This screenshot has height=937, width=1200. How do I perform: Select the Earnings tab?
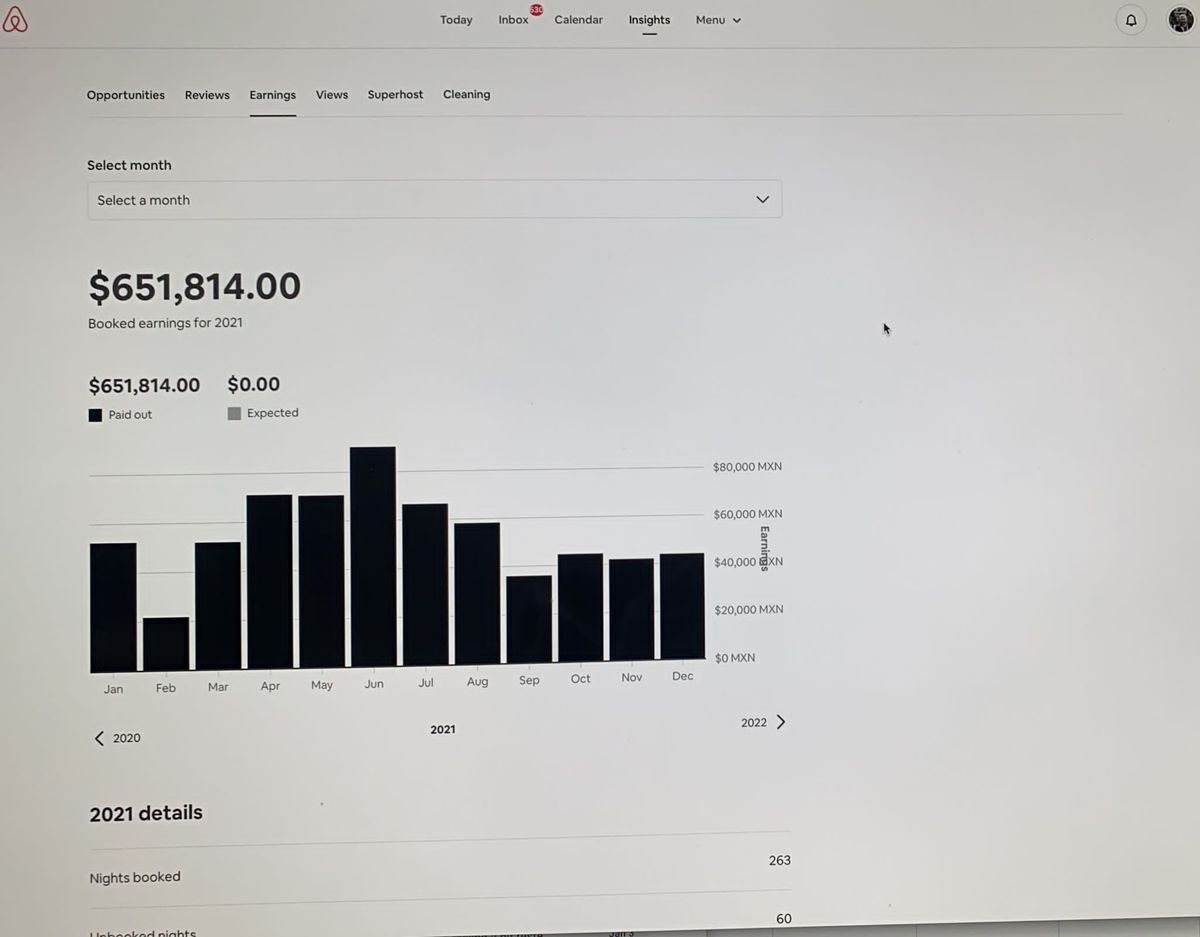(x=273, y=95)
